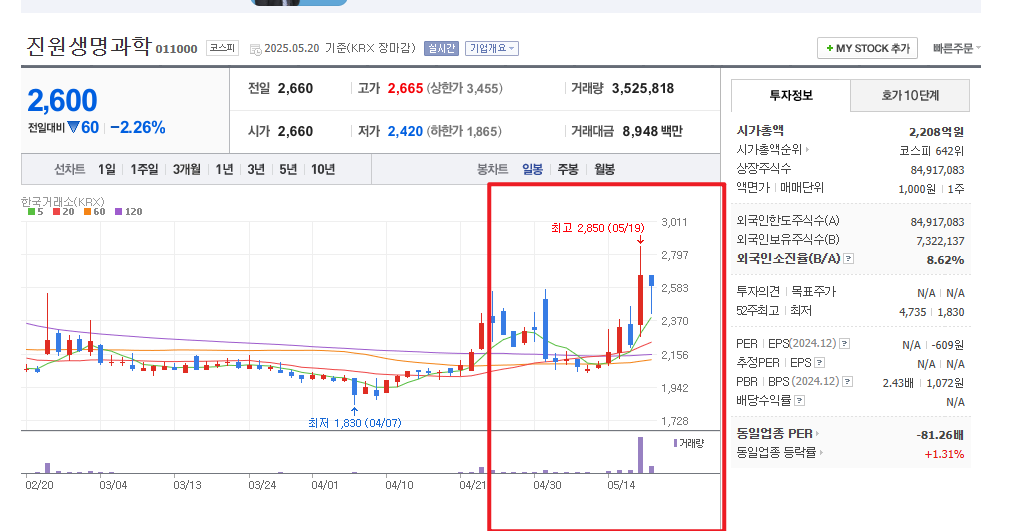The image size is (1023, 531).
Task: Select 일봉 daily candle chart
Action: pyautogui.click(x=532, y=170)
